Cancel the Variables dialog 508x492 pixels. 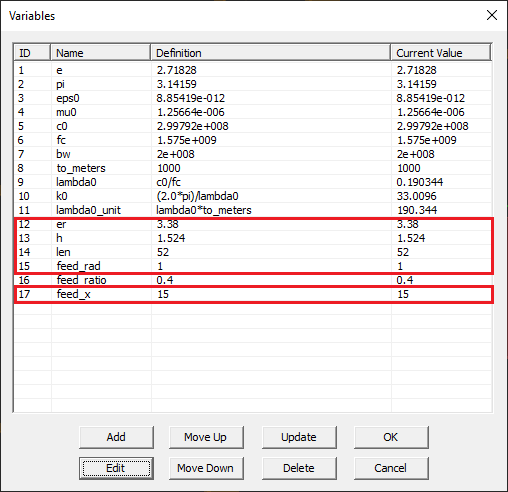[x=391, y=468]
